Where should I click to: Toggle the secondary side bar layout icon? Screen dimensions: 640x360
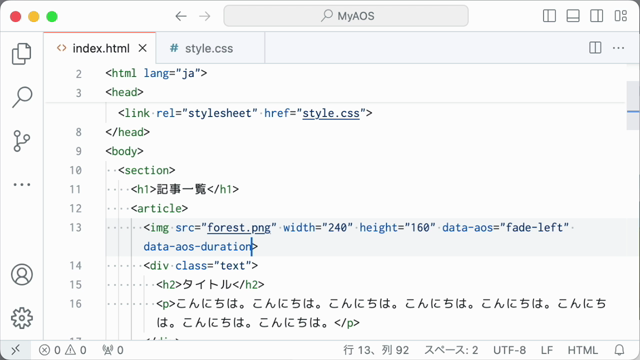[x=596, y=16]
